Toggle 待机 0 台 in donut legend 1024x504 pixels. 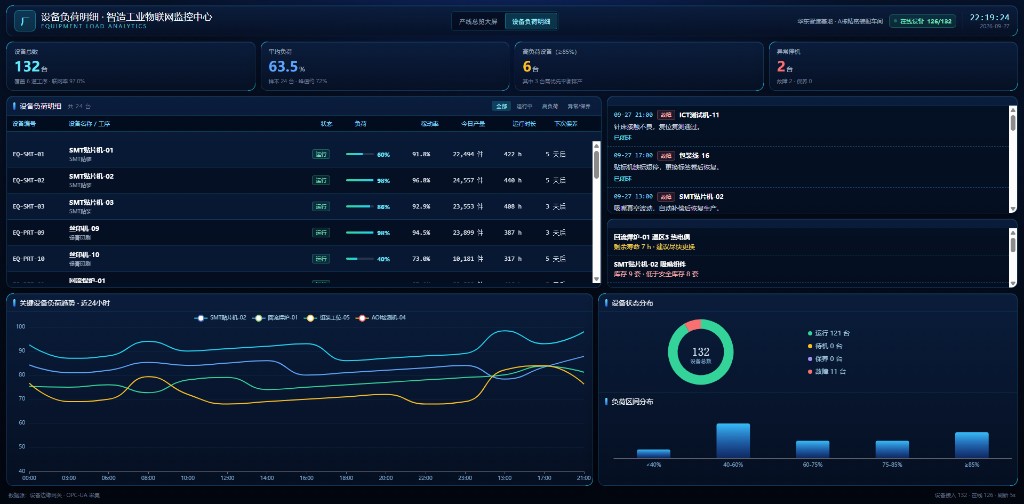tap(826, 346)
